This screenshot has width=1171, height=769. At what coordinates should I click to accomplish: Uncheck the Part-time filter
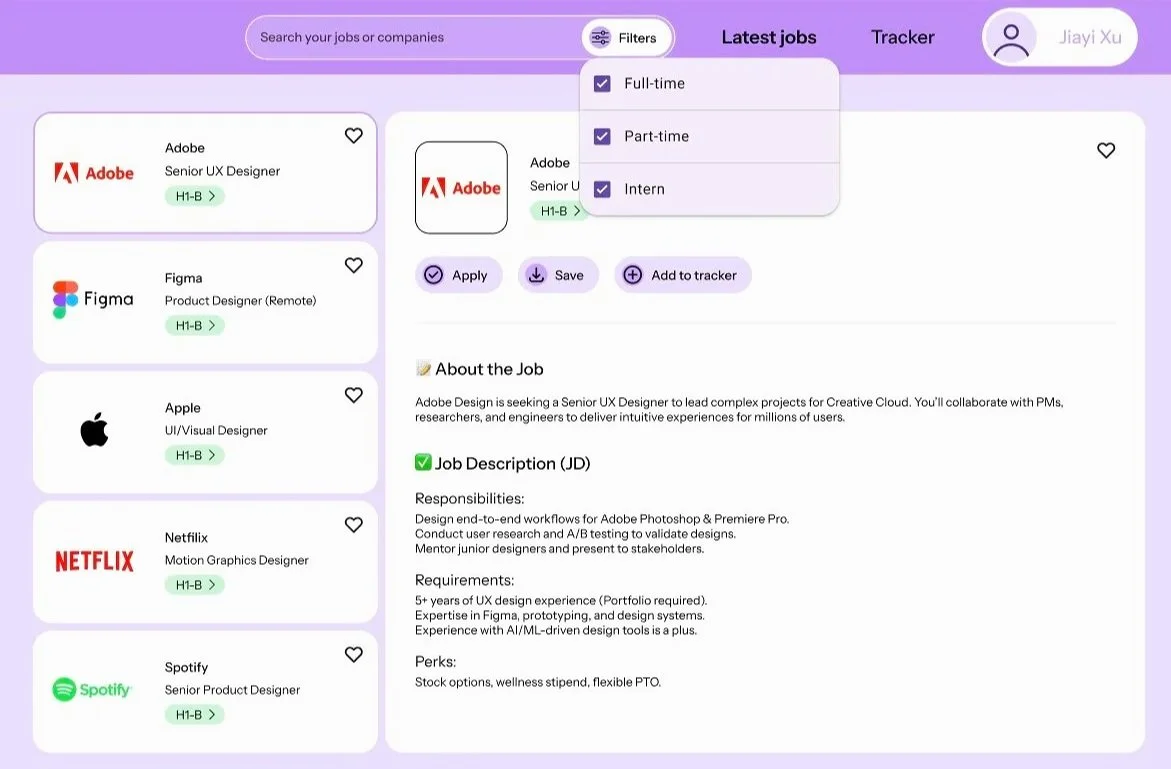point(602,137)
